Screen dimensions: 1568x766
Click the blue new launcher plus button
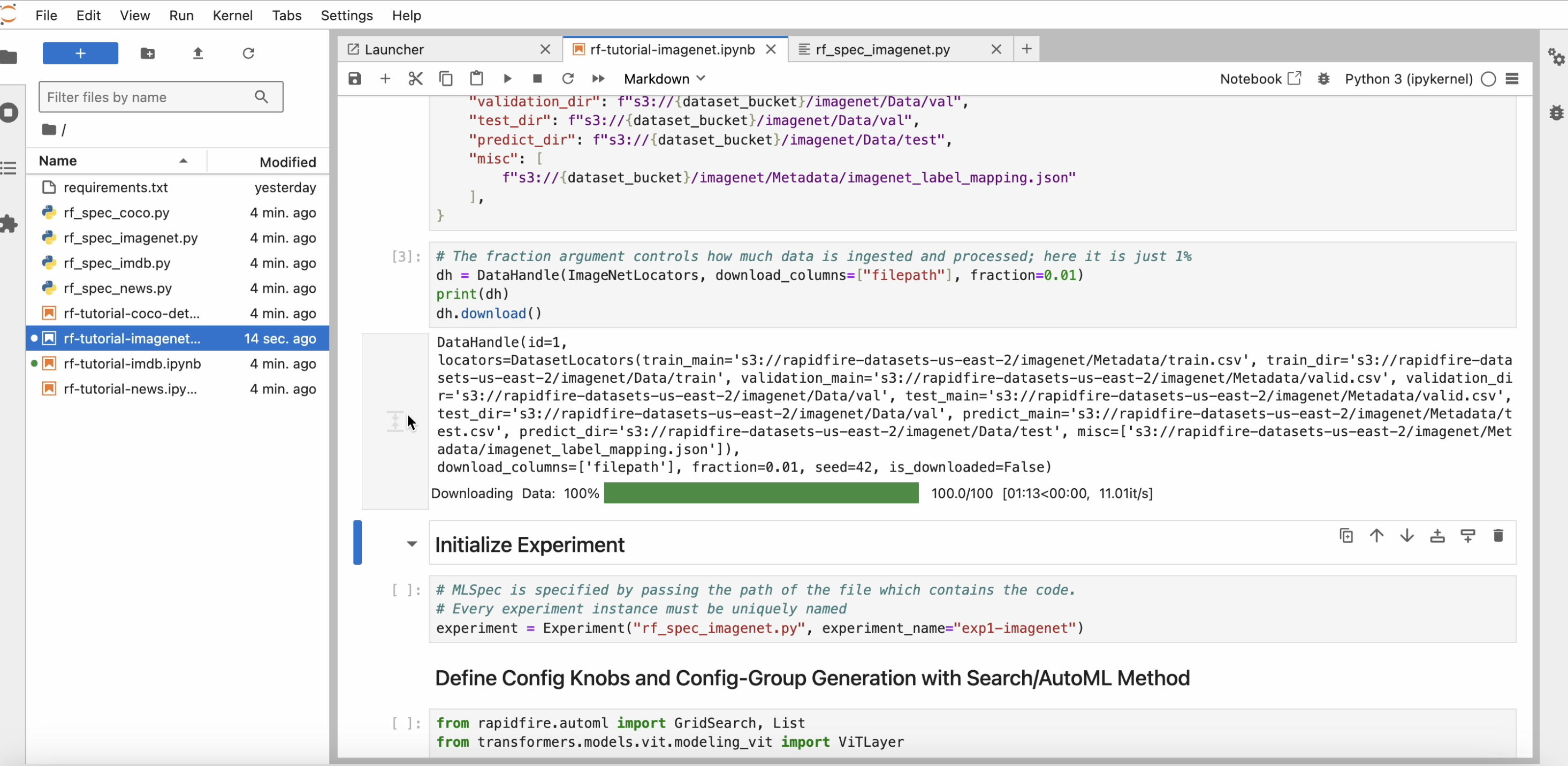coord(80,53)
